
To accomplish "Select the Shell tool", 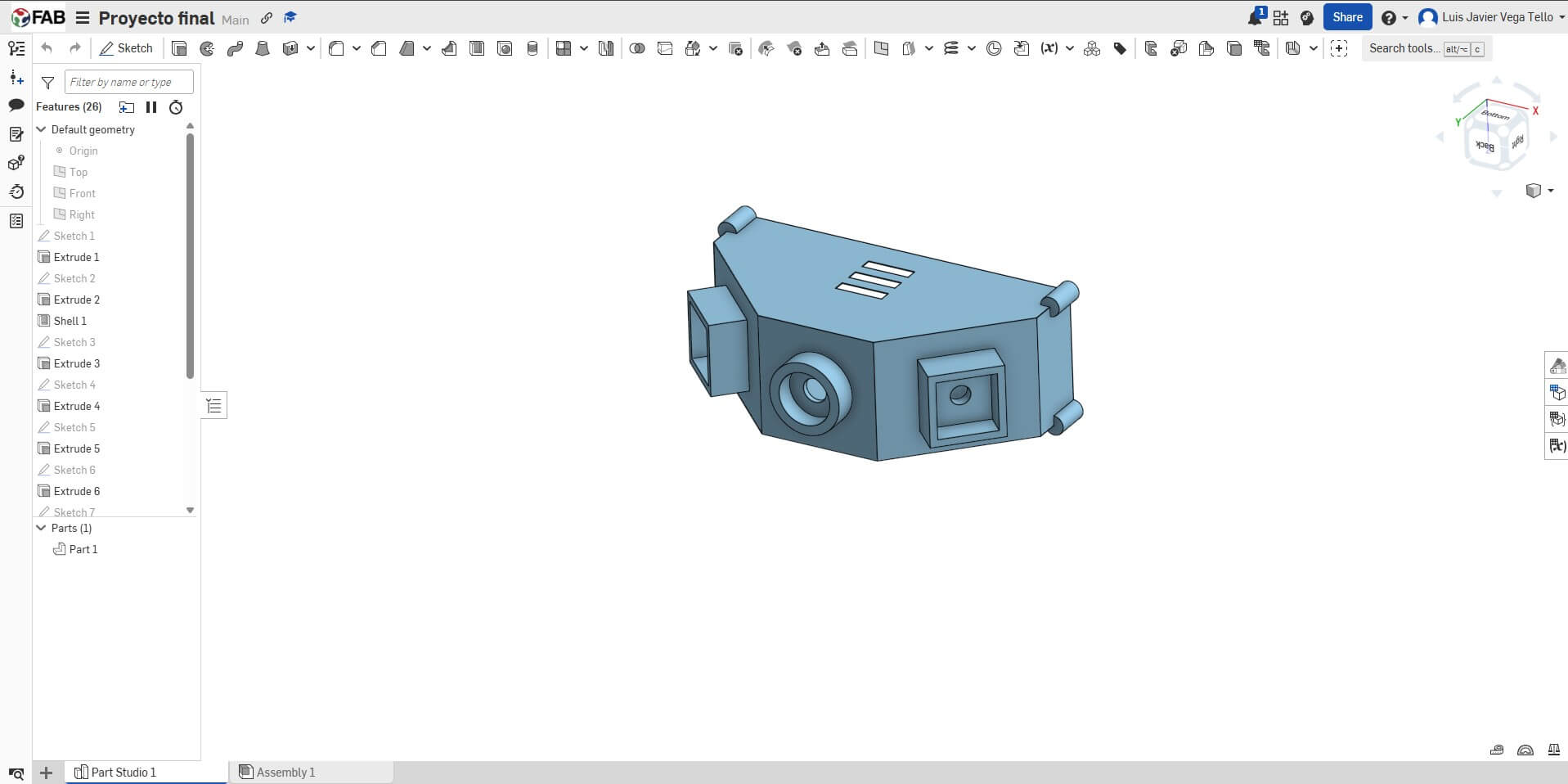I will click(477, 48).
